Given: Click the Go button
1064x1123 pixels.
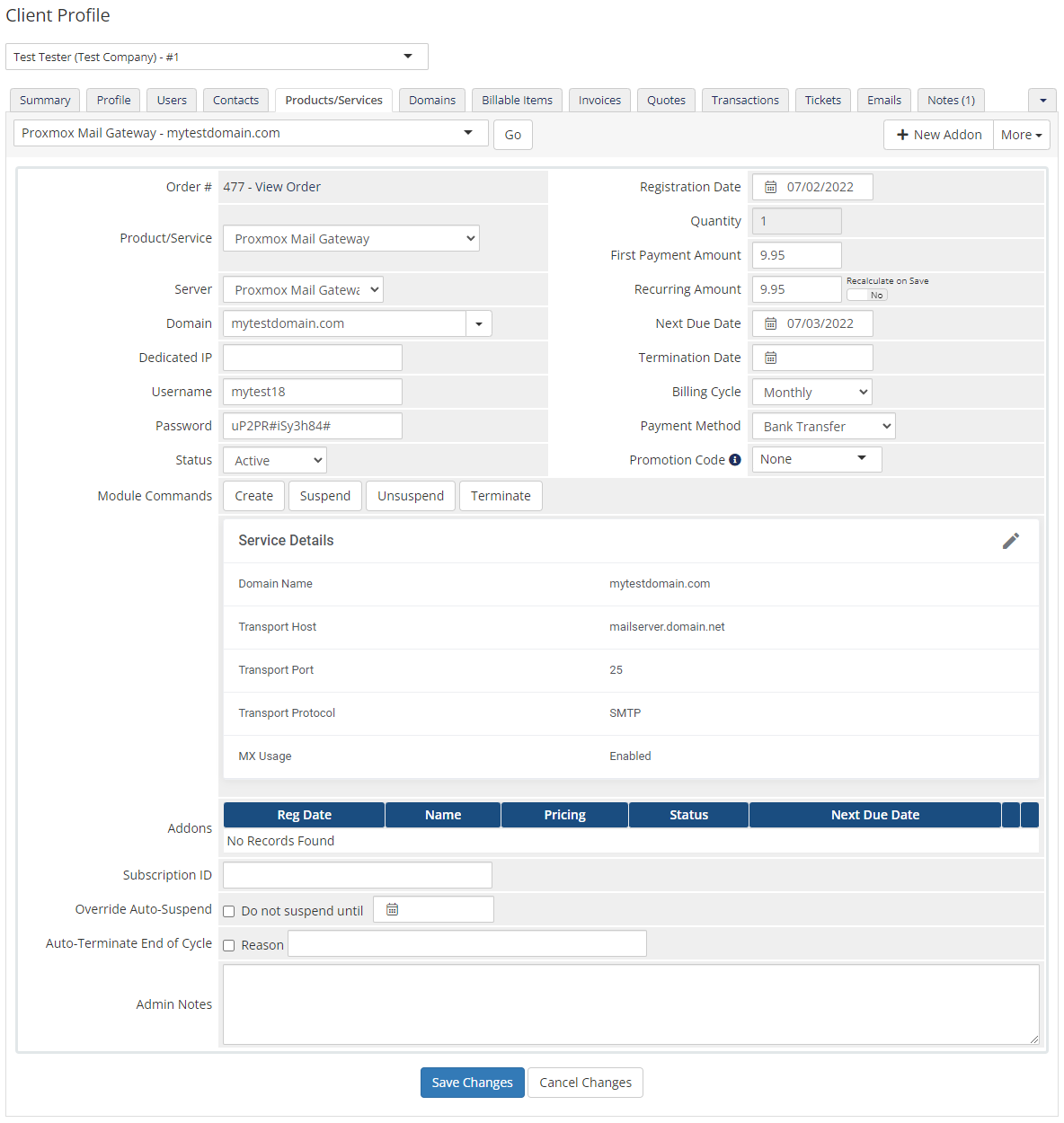Looking at the screenshot, I should (x=513, y=135).
